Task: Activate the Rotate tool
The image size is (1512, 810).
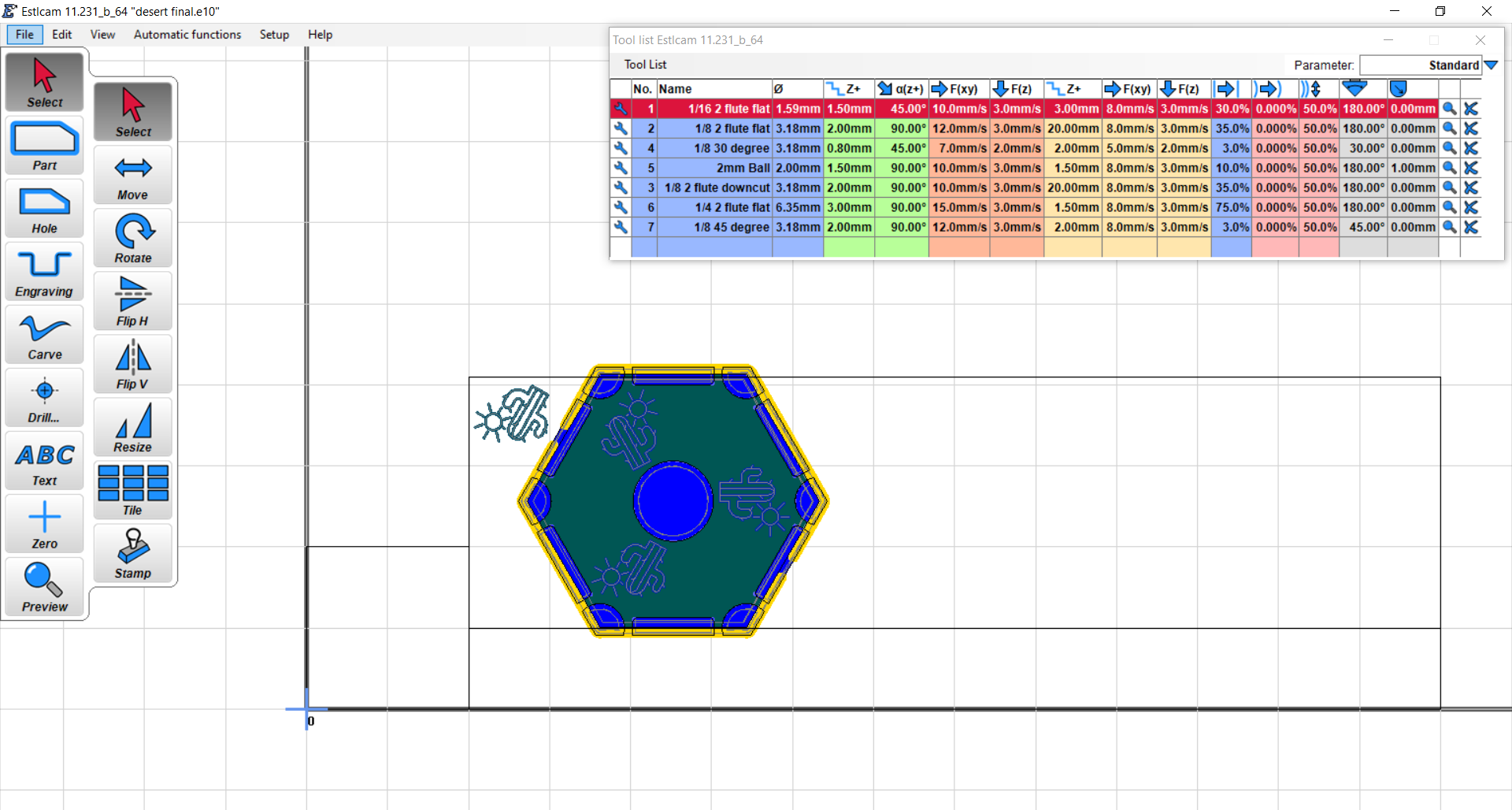Action: click(x=133, y=238)
